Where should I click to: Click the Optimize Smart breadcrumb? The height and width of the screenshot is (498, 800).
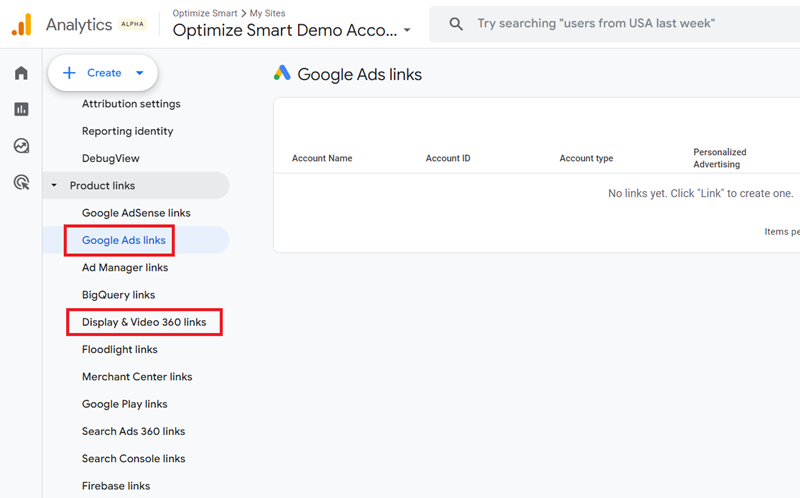click(205, 13)
